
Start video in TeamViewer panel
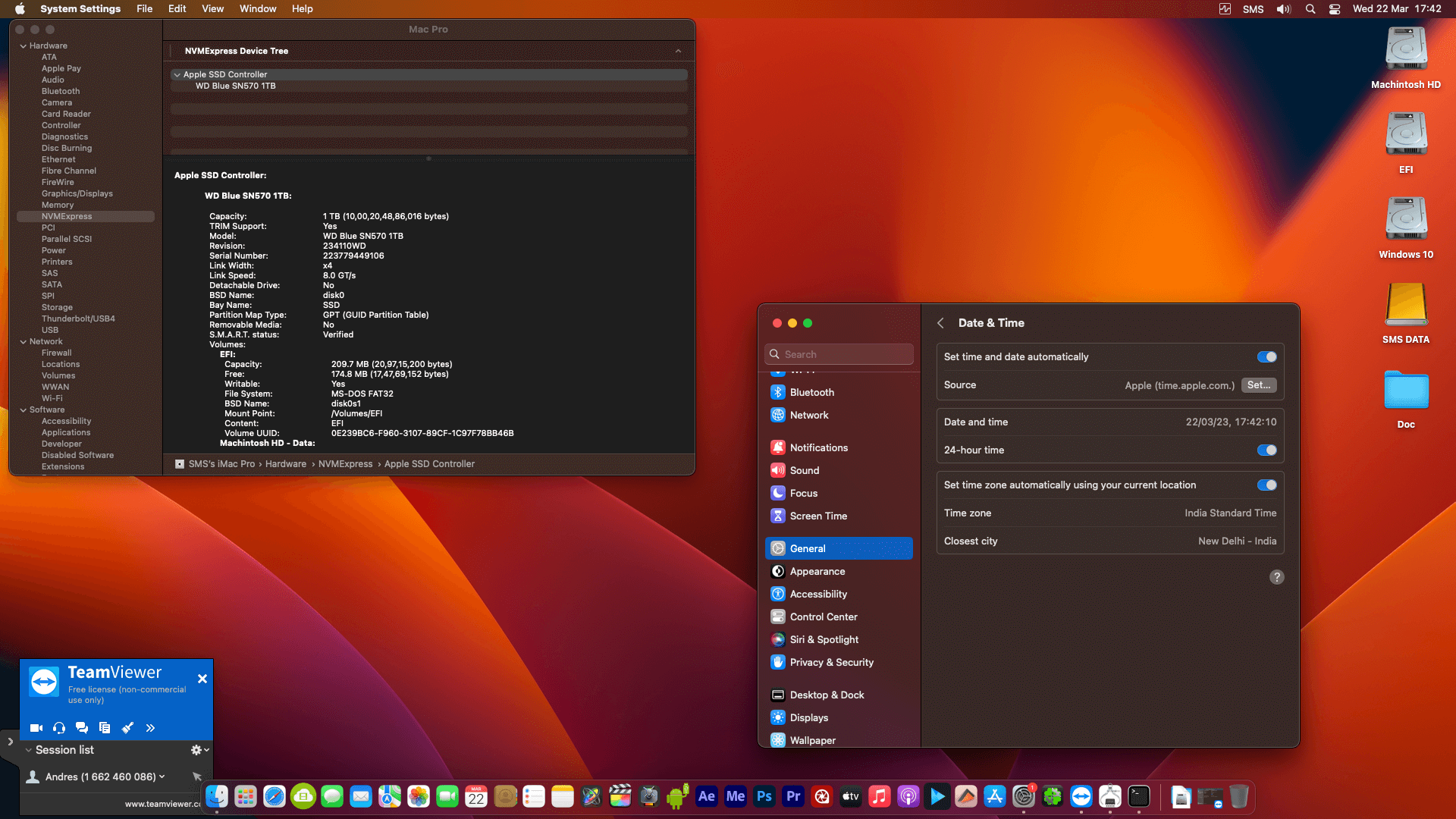(x=36, y=728)
